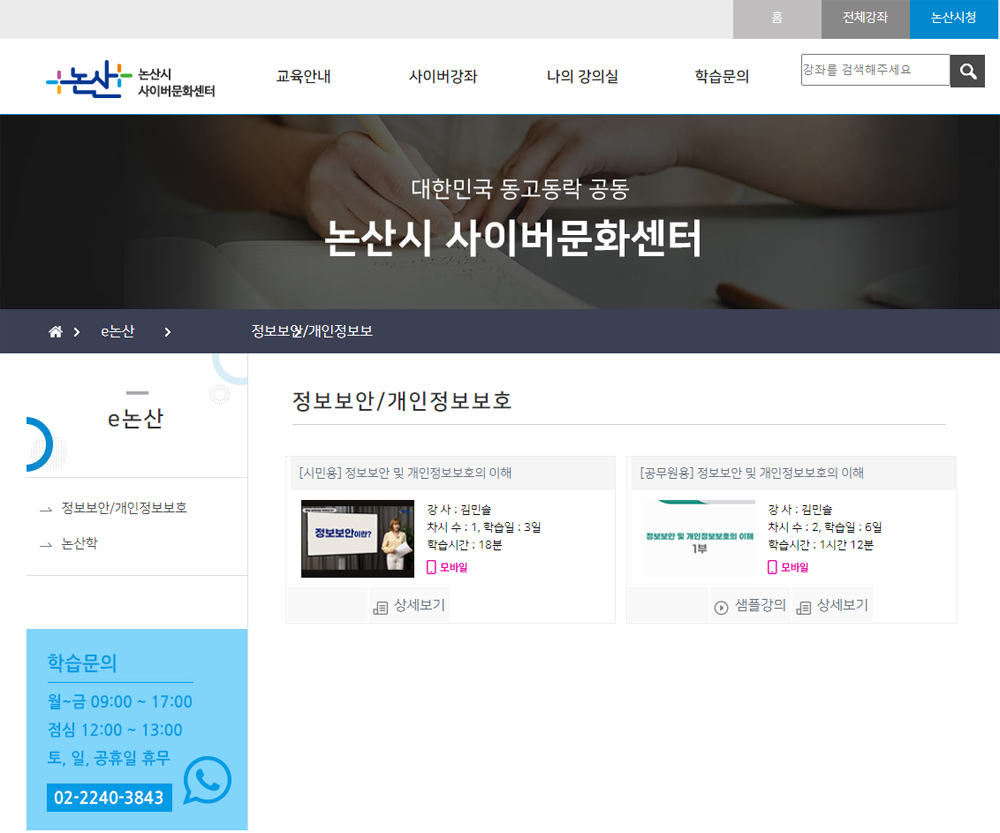This screenshot has height=833, width=1000.
Task: Click banner title 논산시 사이버문화센터
Action: click(x=513, y=239)
